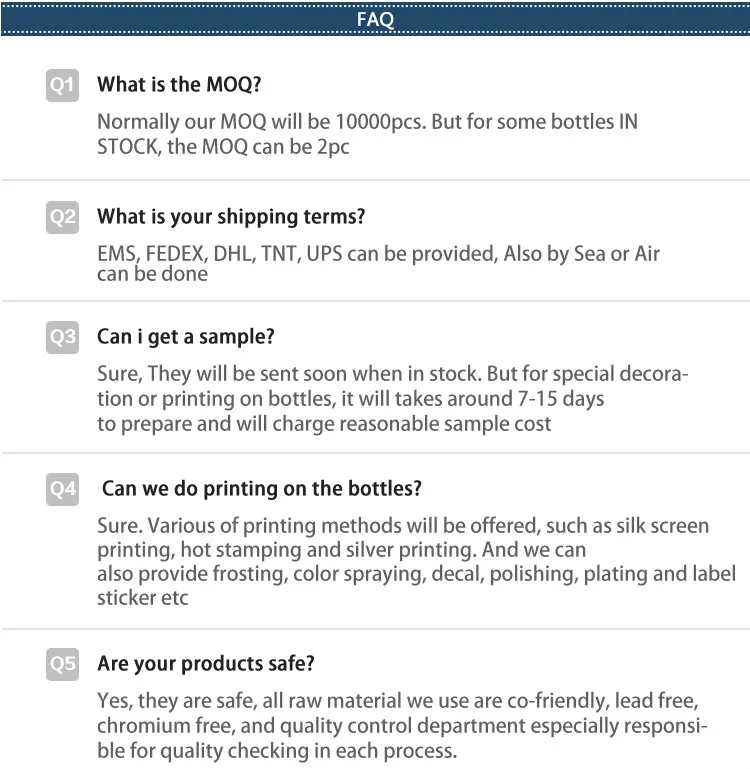Screen dimensions: 750x769
Task: Click the Q4 badge icon
Action: click(62, 489)
